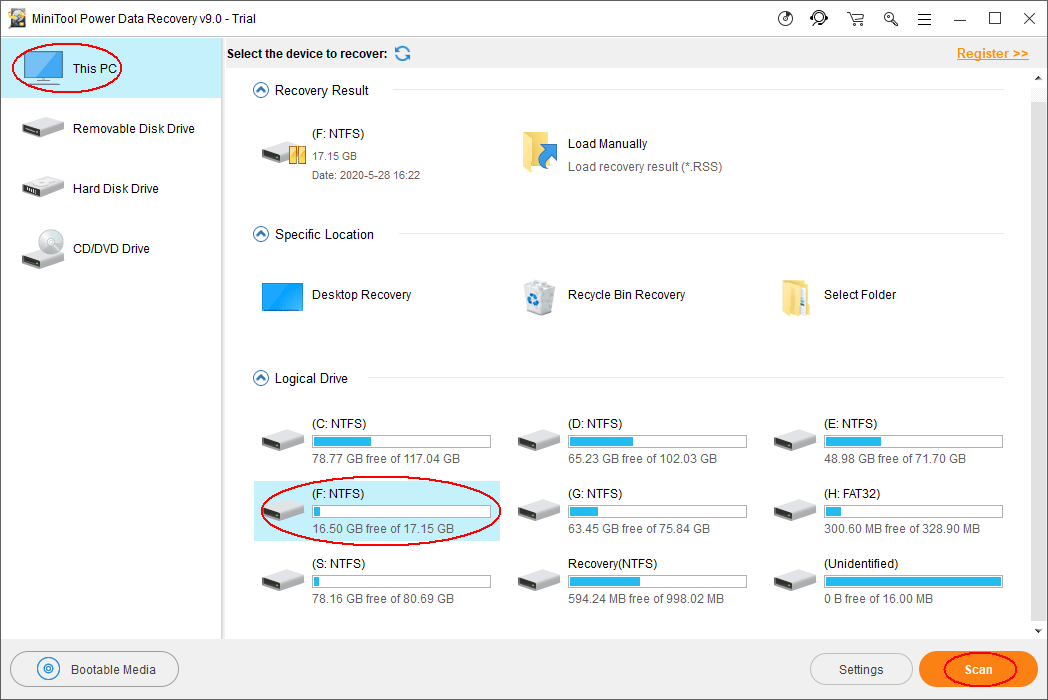Open the hamburger menu in title bar
The width and height of the screenshot is (1048, 700).
(924, 19)
